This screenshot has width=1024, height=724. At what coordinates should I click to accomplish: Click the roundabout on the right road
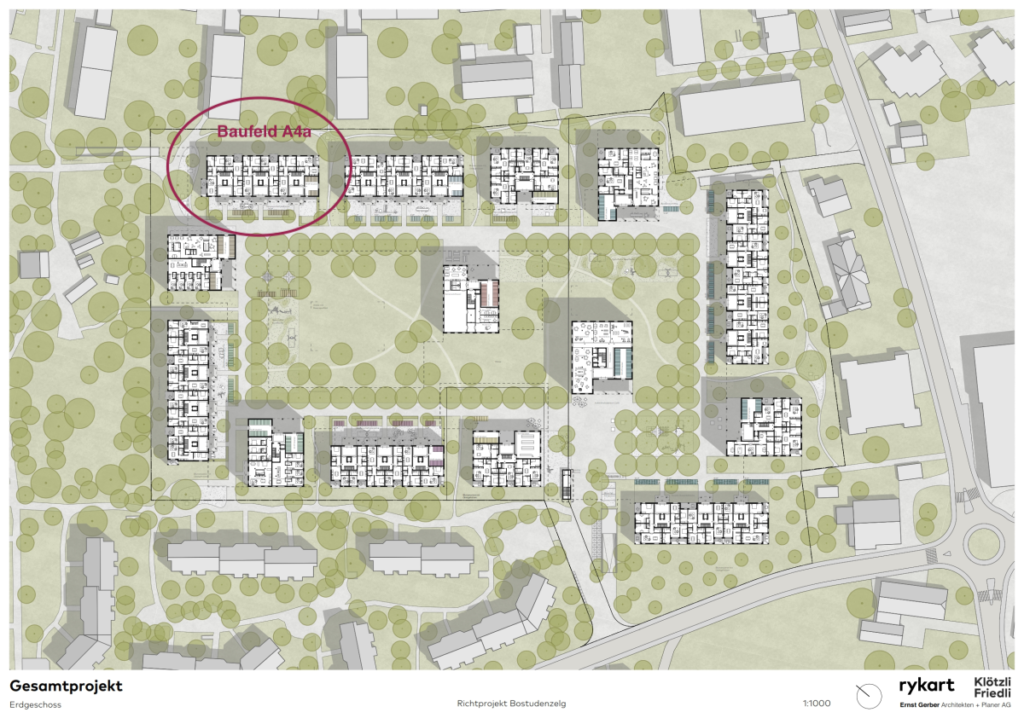click(982, 545)
